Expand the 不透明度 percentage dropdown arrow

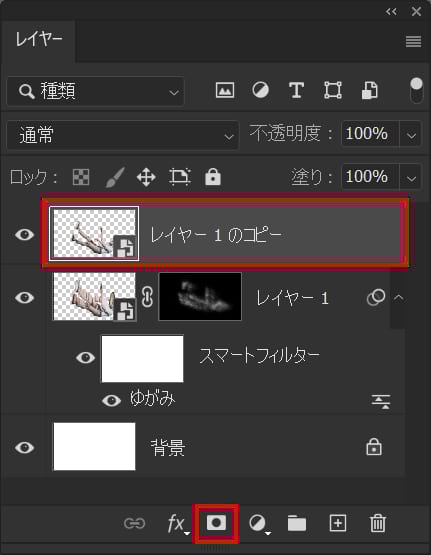click(411, 135)
